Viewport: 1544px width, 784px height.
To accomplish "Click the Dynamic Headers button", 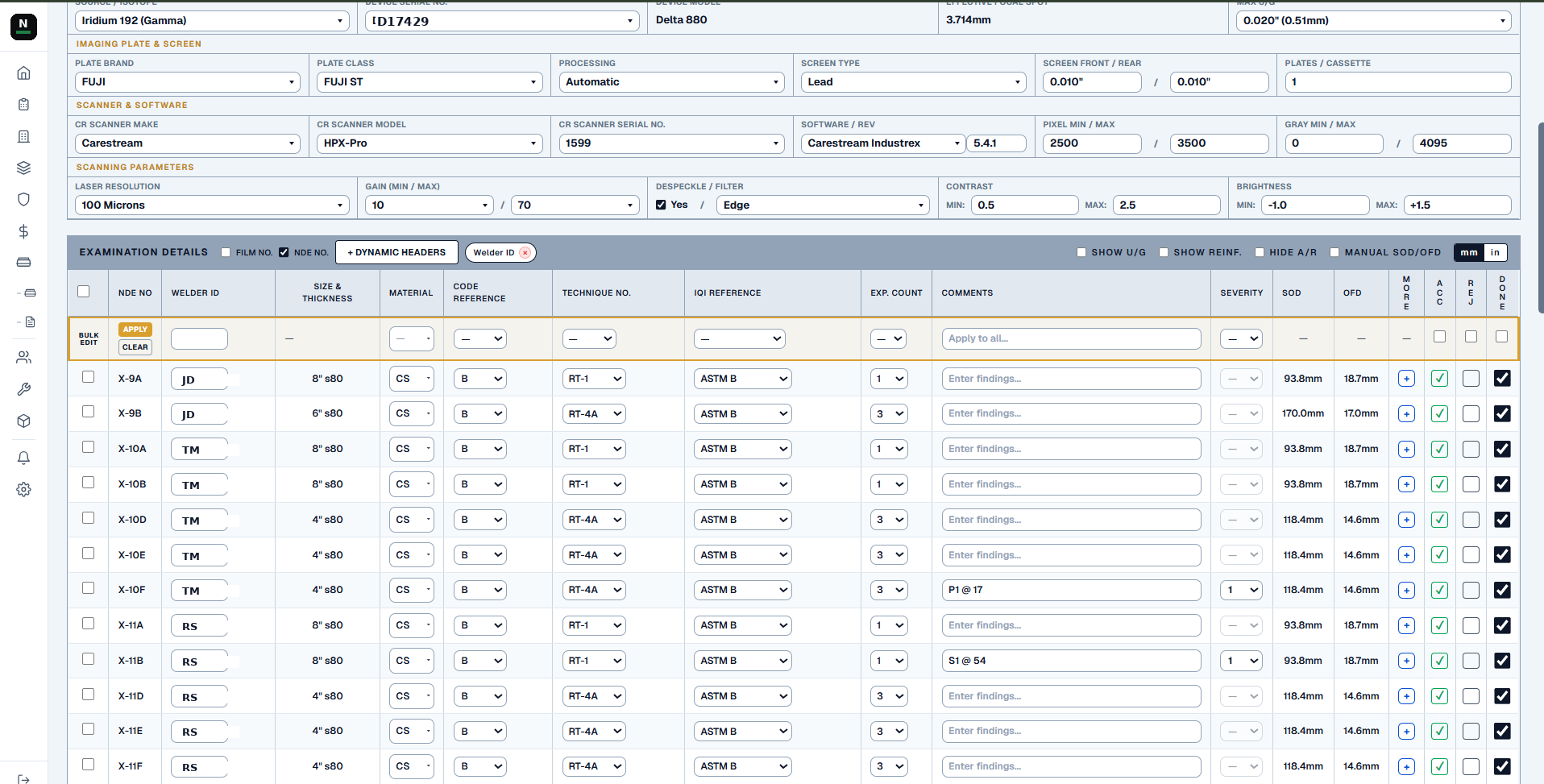I will [x=396, y=252].
